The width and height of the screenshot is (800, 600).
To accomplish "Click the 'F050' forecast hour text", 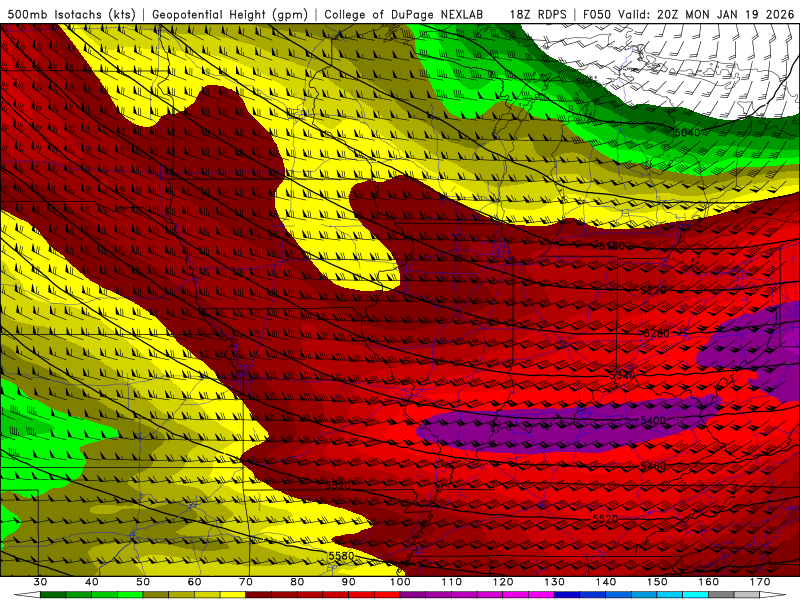I will pyautogui.click(x=597, y=14).
